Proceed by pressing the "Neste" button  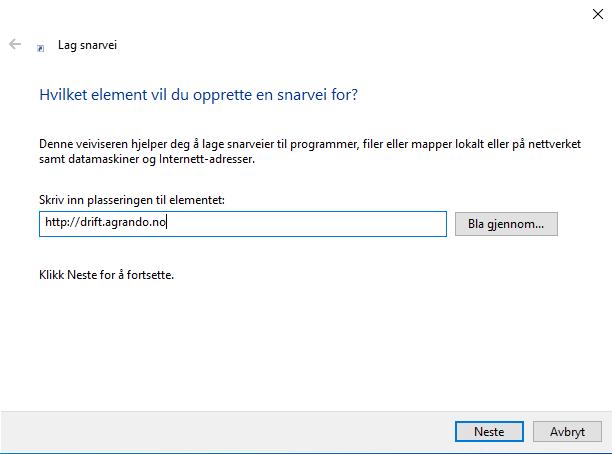coord(488,431)
